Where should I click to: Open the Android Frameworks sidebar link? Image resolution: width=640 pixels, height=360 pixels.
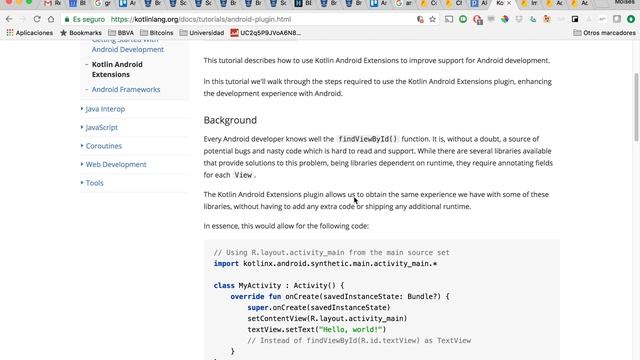(126, 89)
